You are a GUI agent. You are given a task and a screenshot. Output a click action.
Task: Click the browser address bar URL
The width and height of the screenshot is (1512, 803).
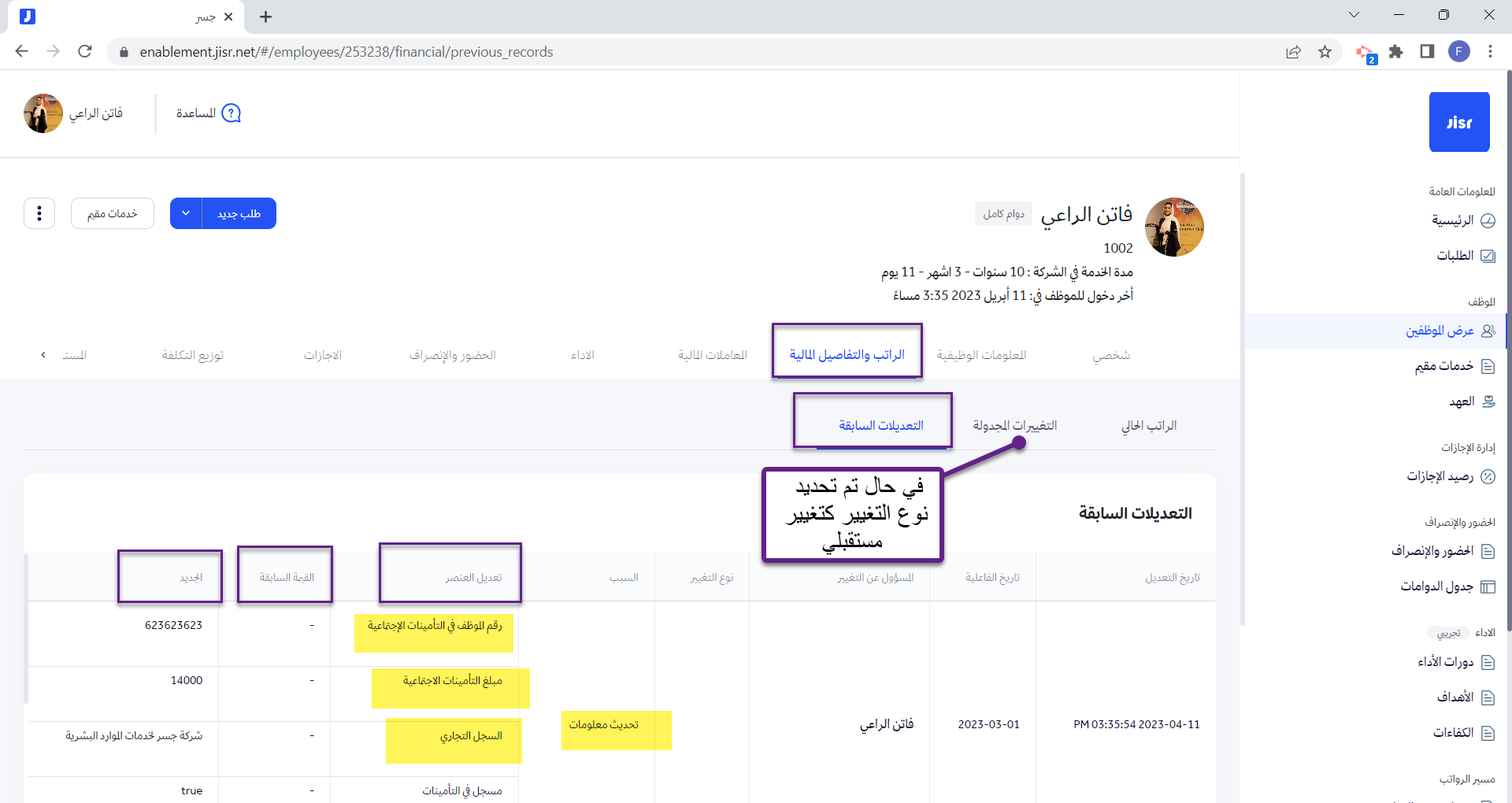pyautogui.click(x=346, y=52)
